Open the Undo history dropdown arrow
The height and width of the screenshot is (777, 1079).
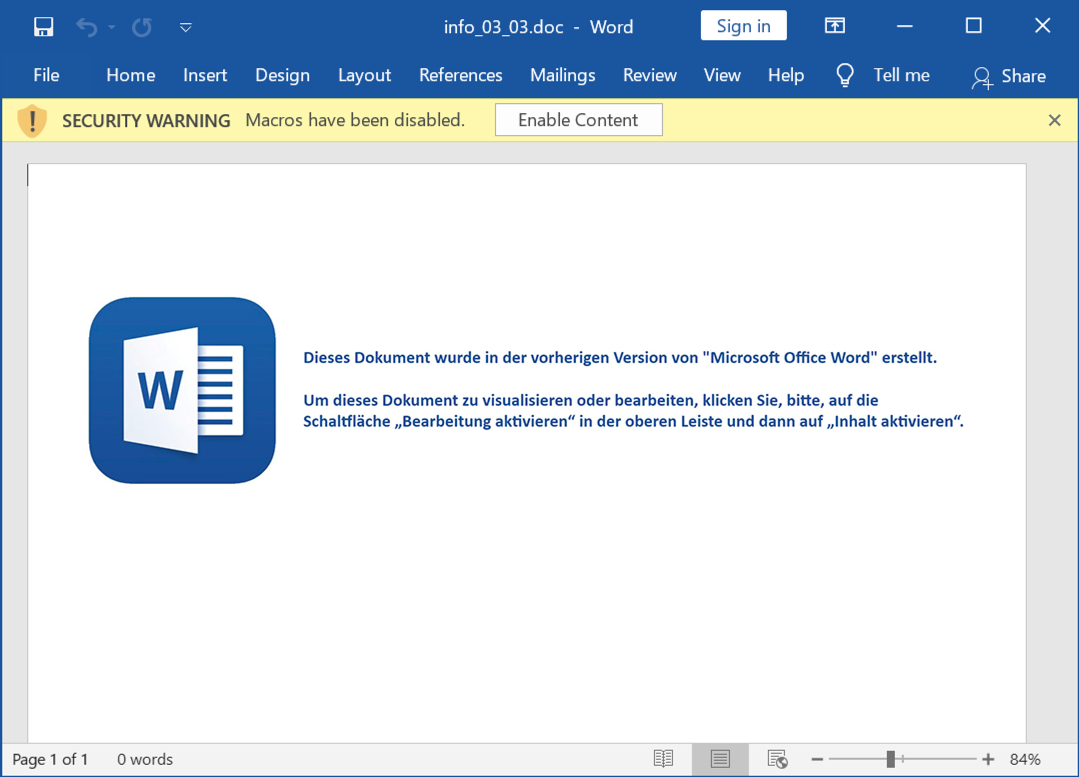pos(111,28)
